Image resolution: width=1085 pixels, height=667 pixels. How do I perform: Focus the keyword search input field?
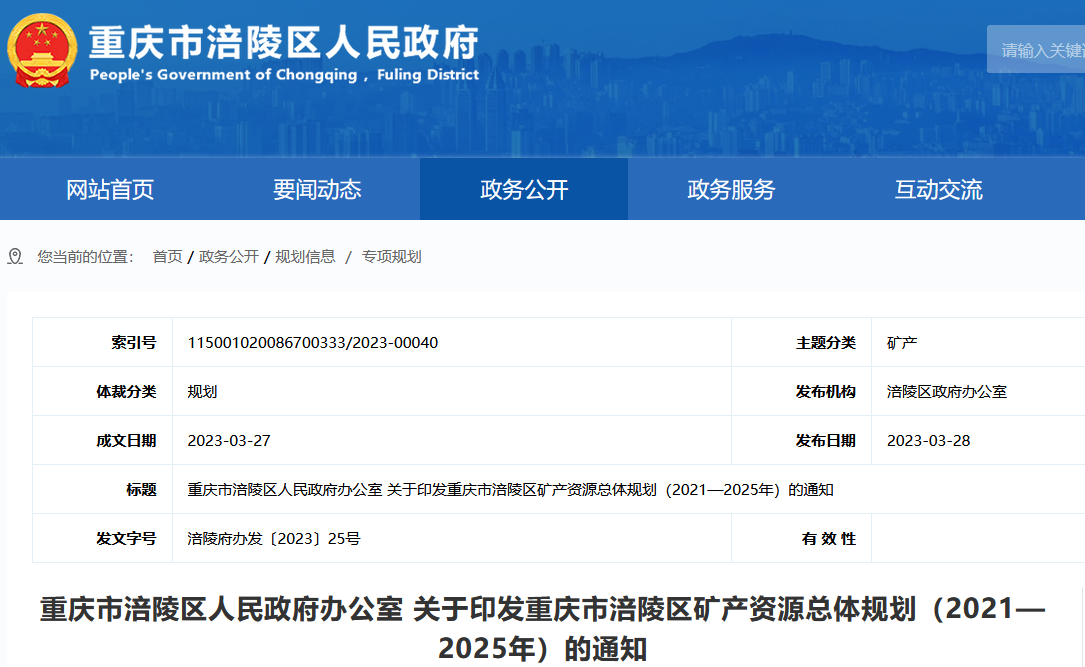point(1040,50)
